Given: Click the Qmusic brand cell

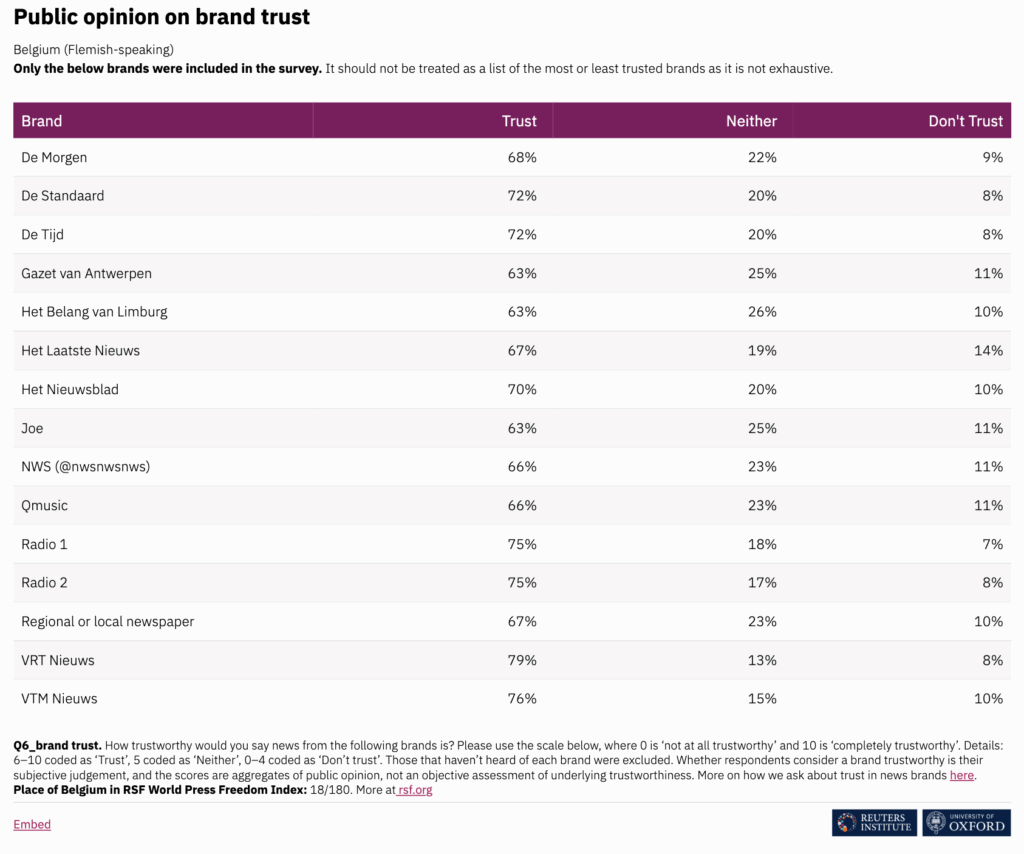Looking at the screenshot, I should (x=45, y=506).
